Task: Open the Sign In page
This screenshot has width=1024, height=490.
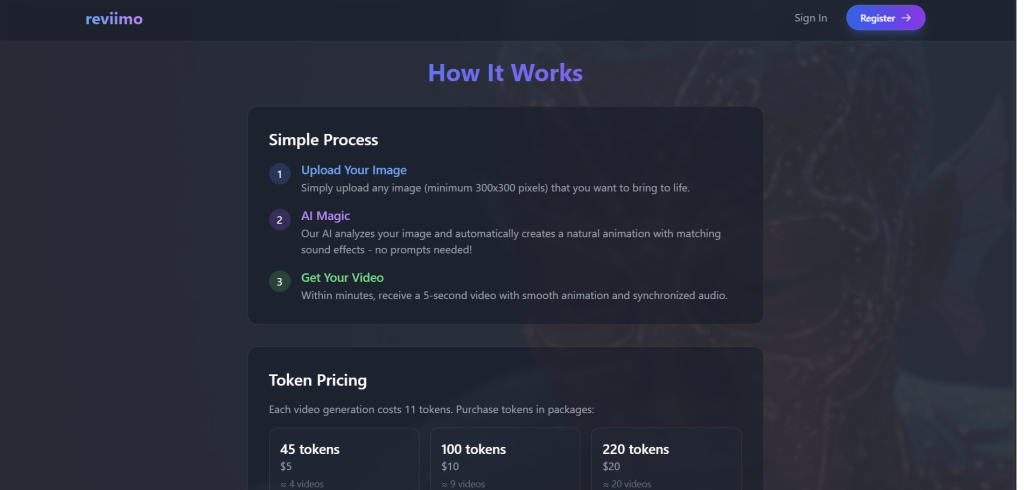Action: (x=810, y=18)
